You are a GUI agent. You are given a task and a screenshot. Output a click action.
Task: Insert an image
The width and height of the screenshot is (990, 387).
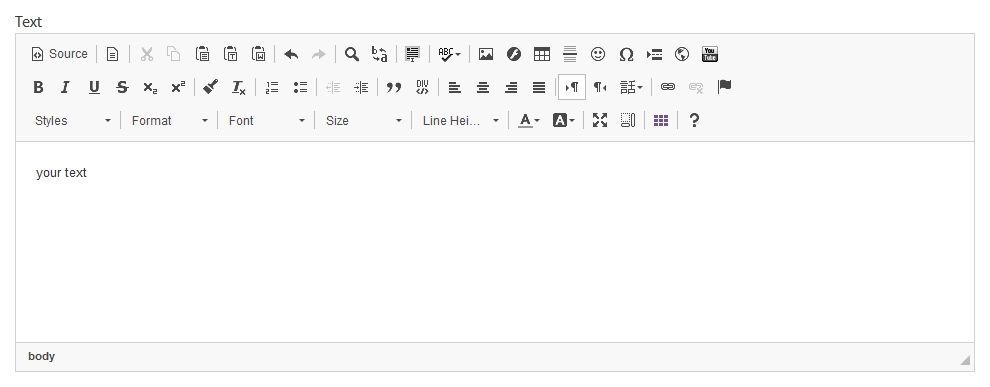point(486,54)
